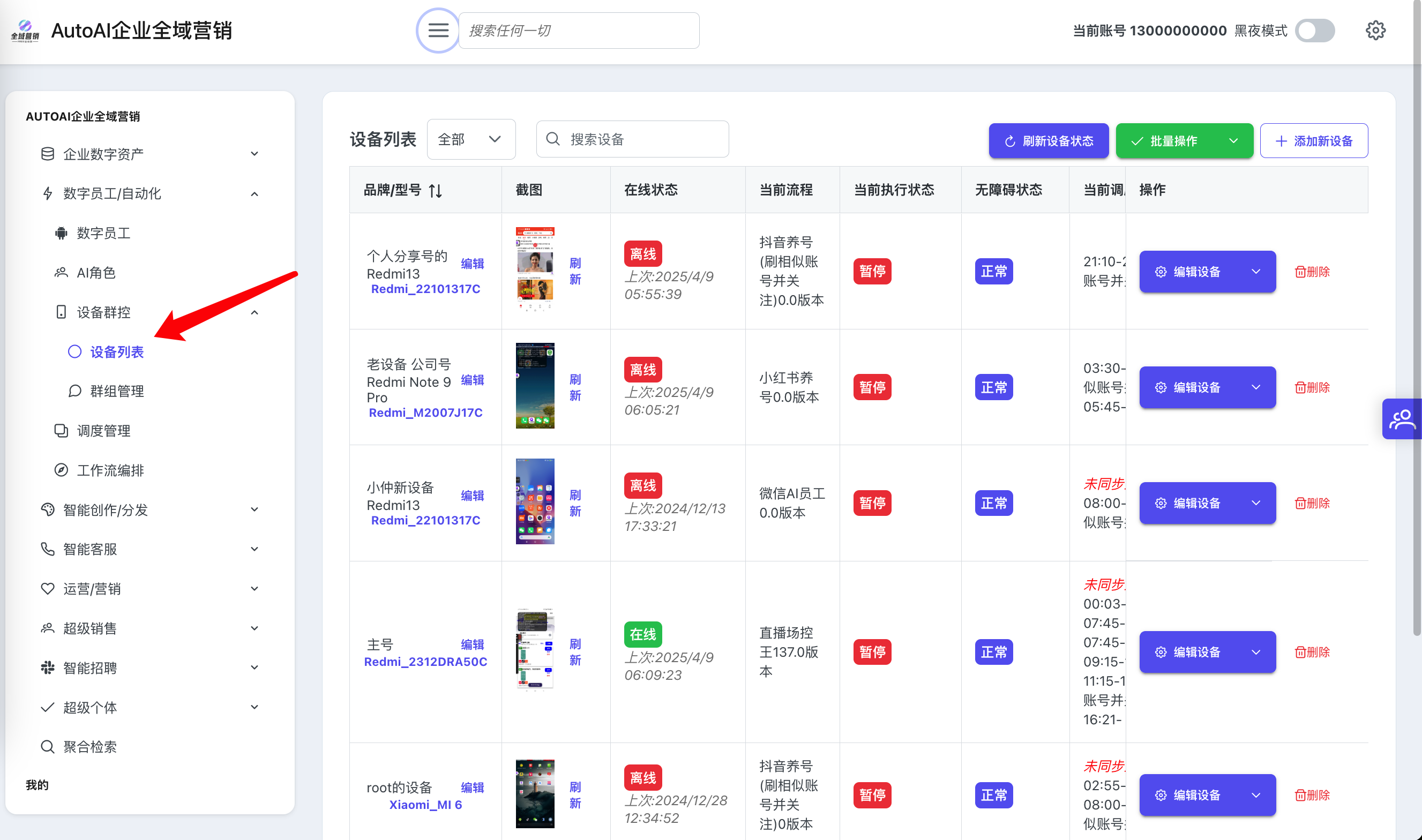Viewport: 1422px width, 840px height.
Task: Click the 智能招聘 slack-style icon
Action: 48,667
